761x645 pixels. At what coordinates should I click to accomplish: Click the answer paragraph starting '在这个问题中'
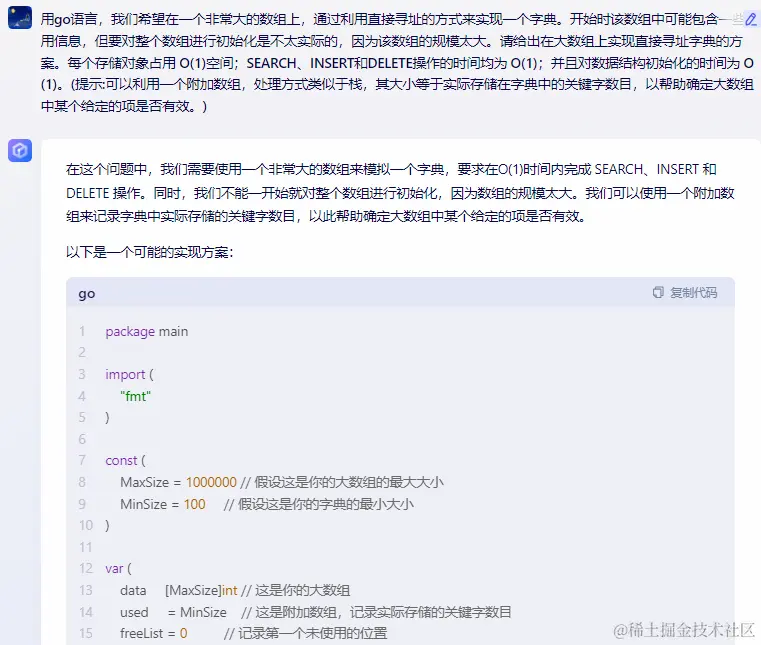coord(400,193)
